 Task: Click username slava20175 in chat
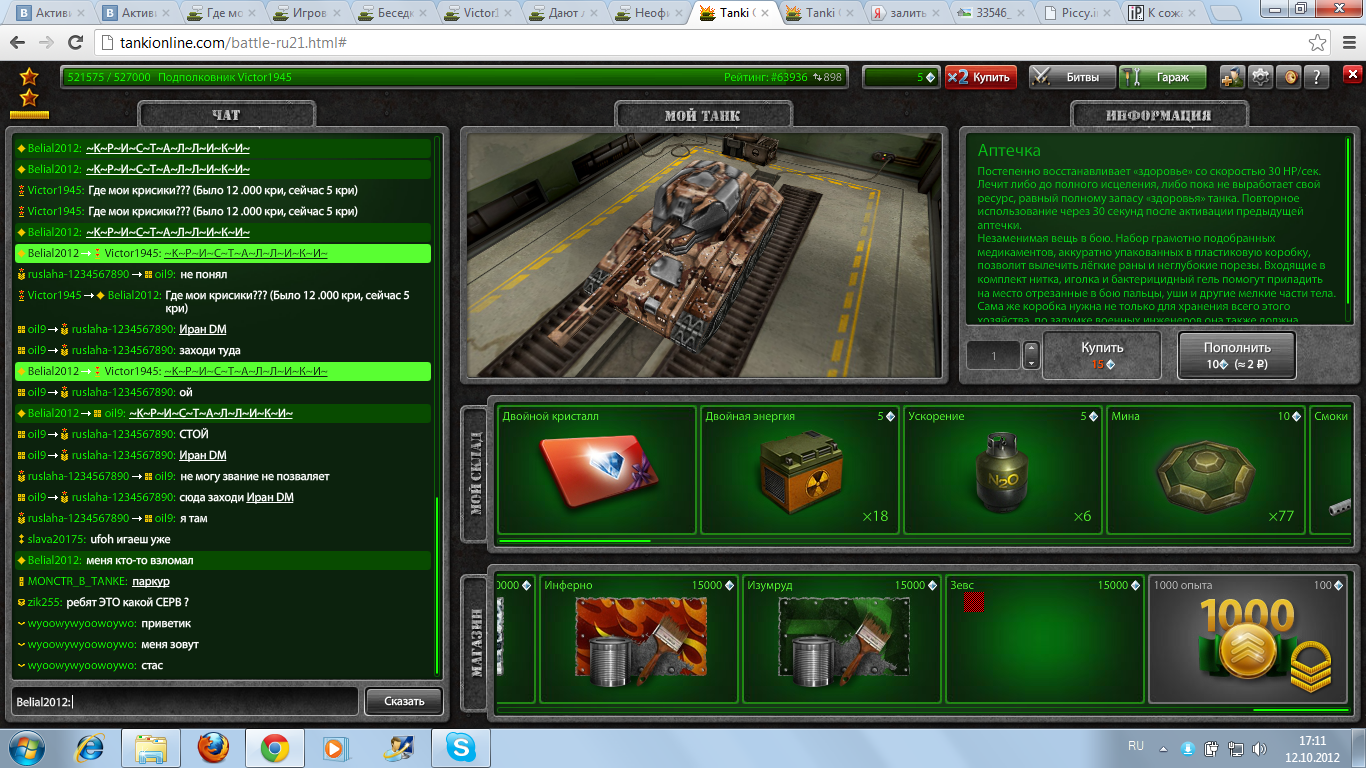57,539
